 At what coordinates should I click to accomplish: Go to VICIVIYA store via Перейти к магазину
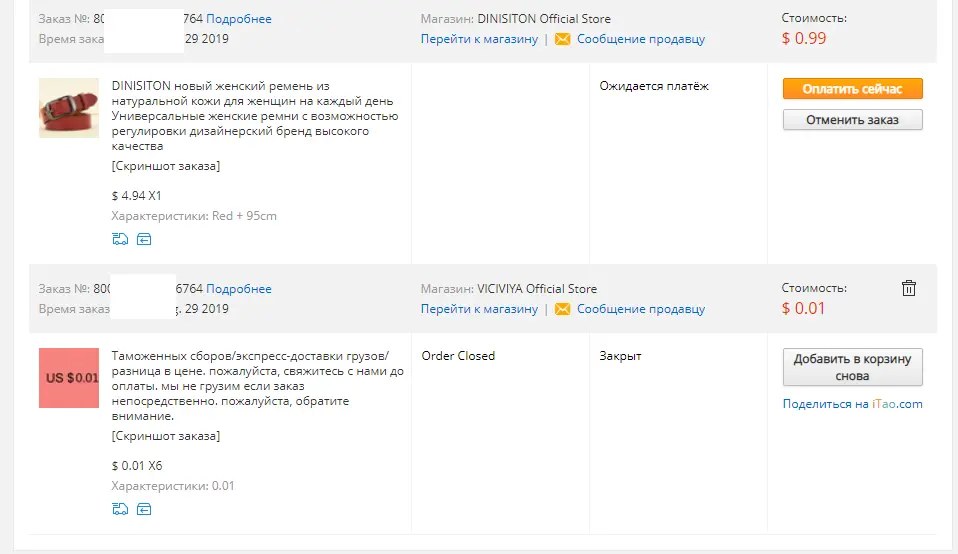(479, 309)
